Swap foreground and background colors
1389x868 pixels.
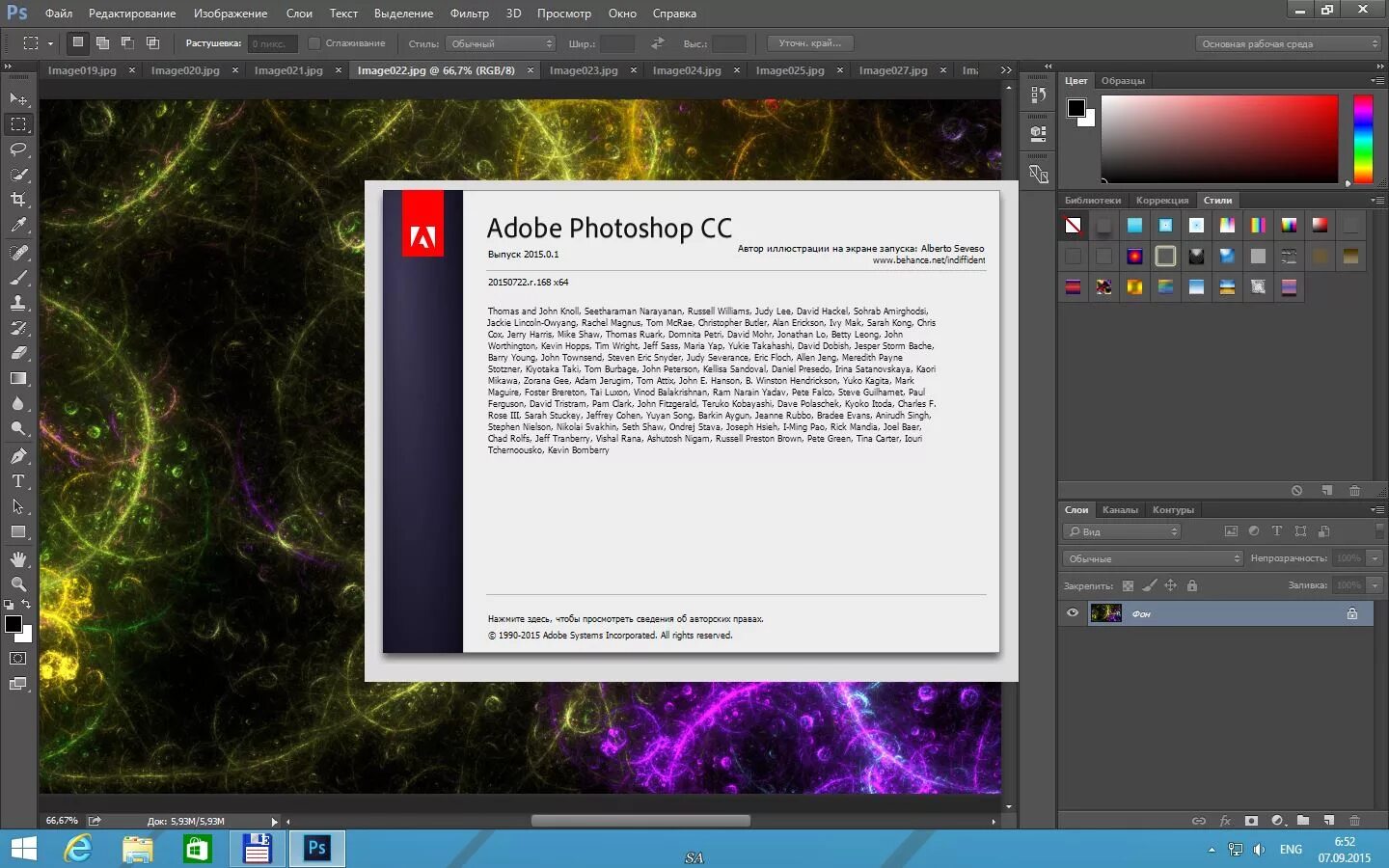point(27,605)
